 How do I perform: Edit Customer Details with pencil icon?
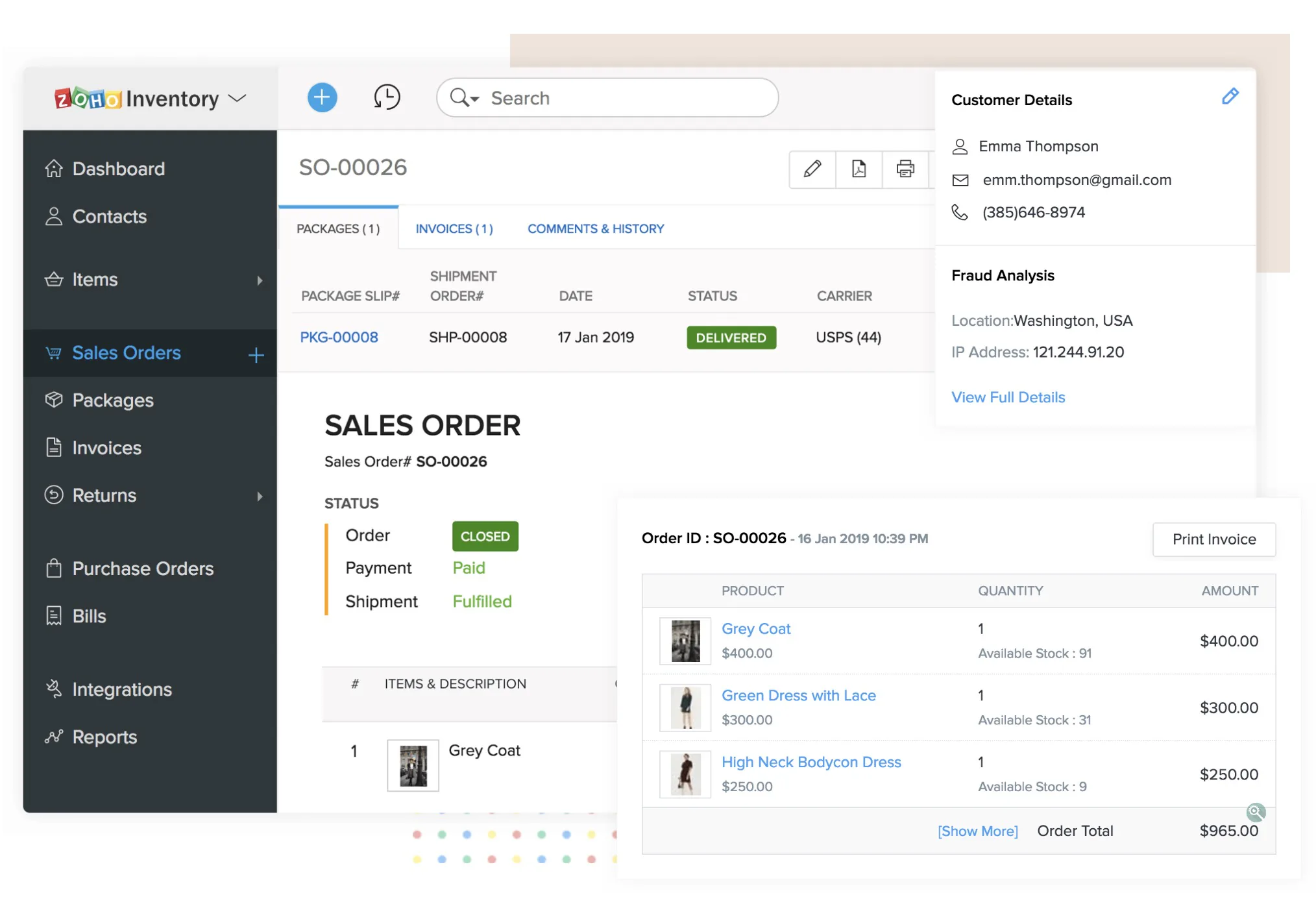1230,97
